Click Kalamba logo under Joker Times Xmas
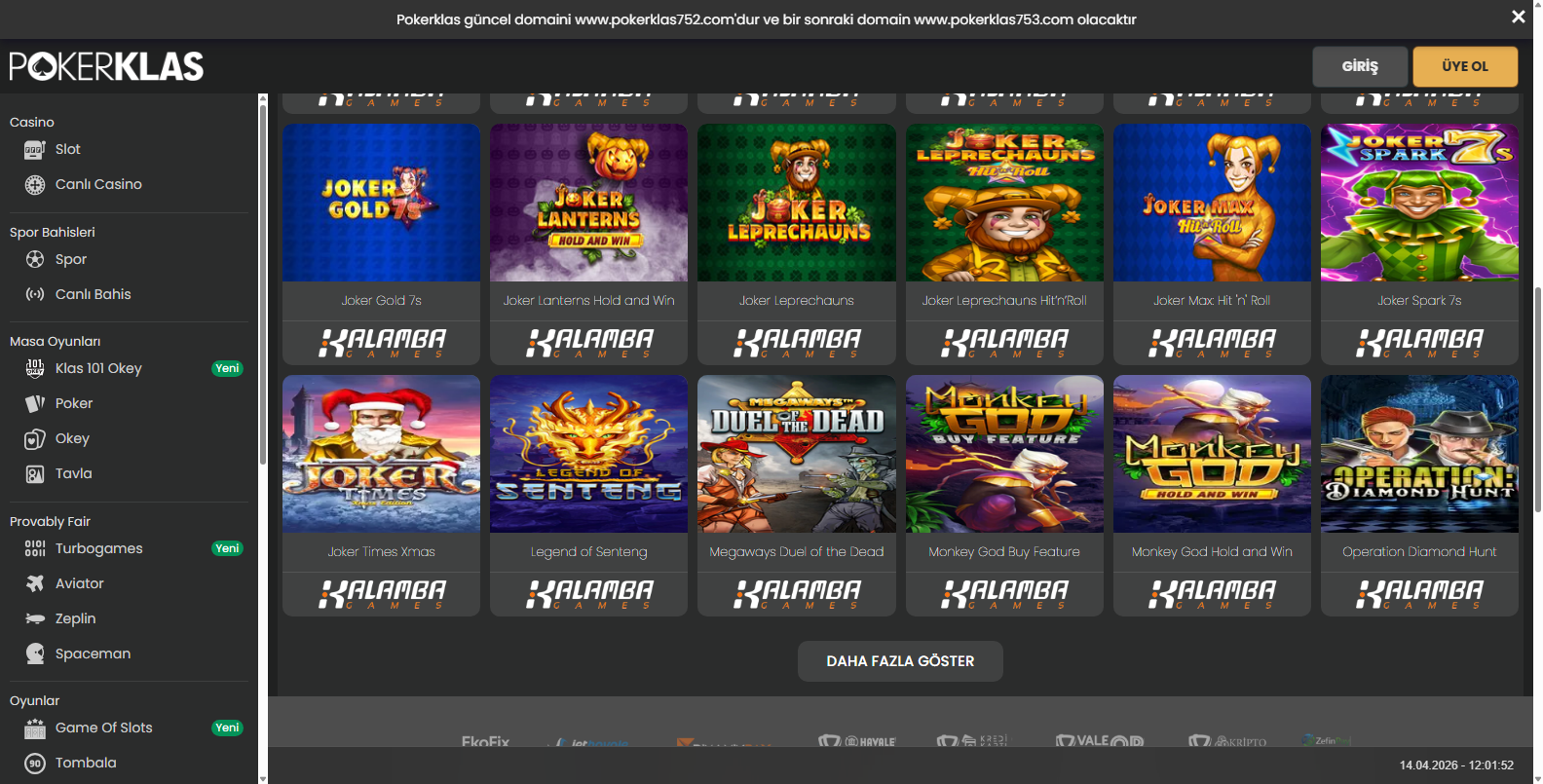1543x784 pixels. tap(381, 594)
